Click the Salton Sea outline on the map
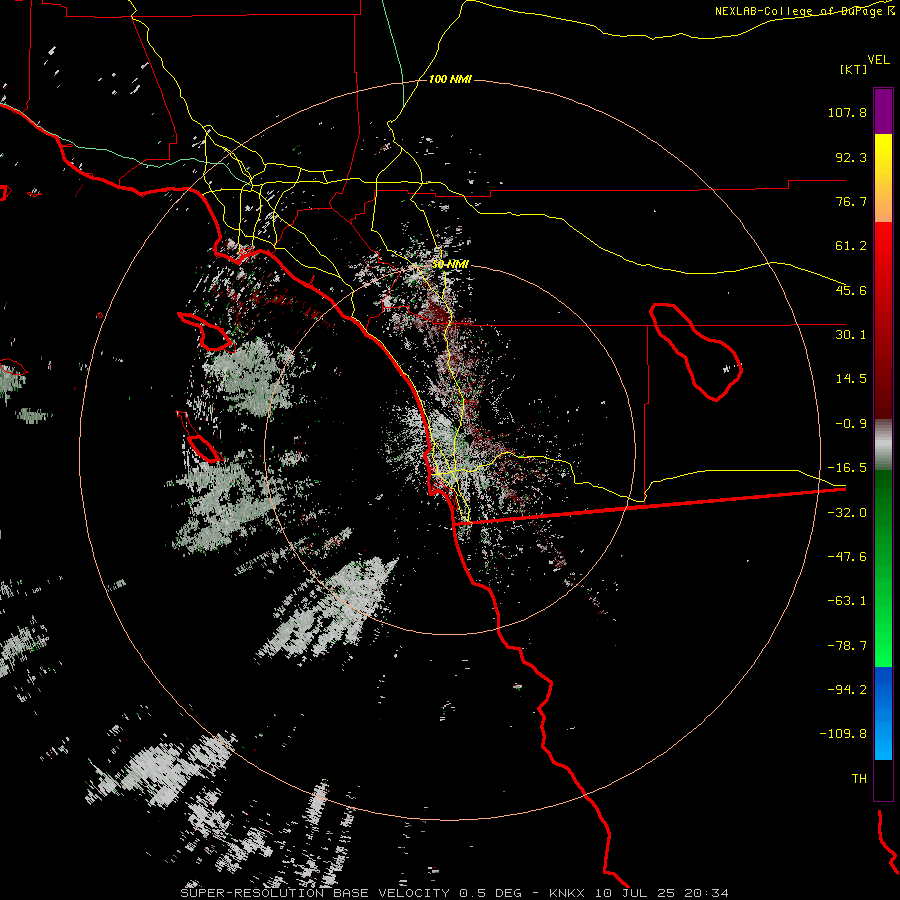Image resolution: width=900 pixels, height=900 pixels. click(696, 351)
